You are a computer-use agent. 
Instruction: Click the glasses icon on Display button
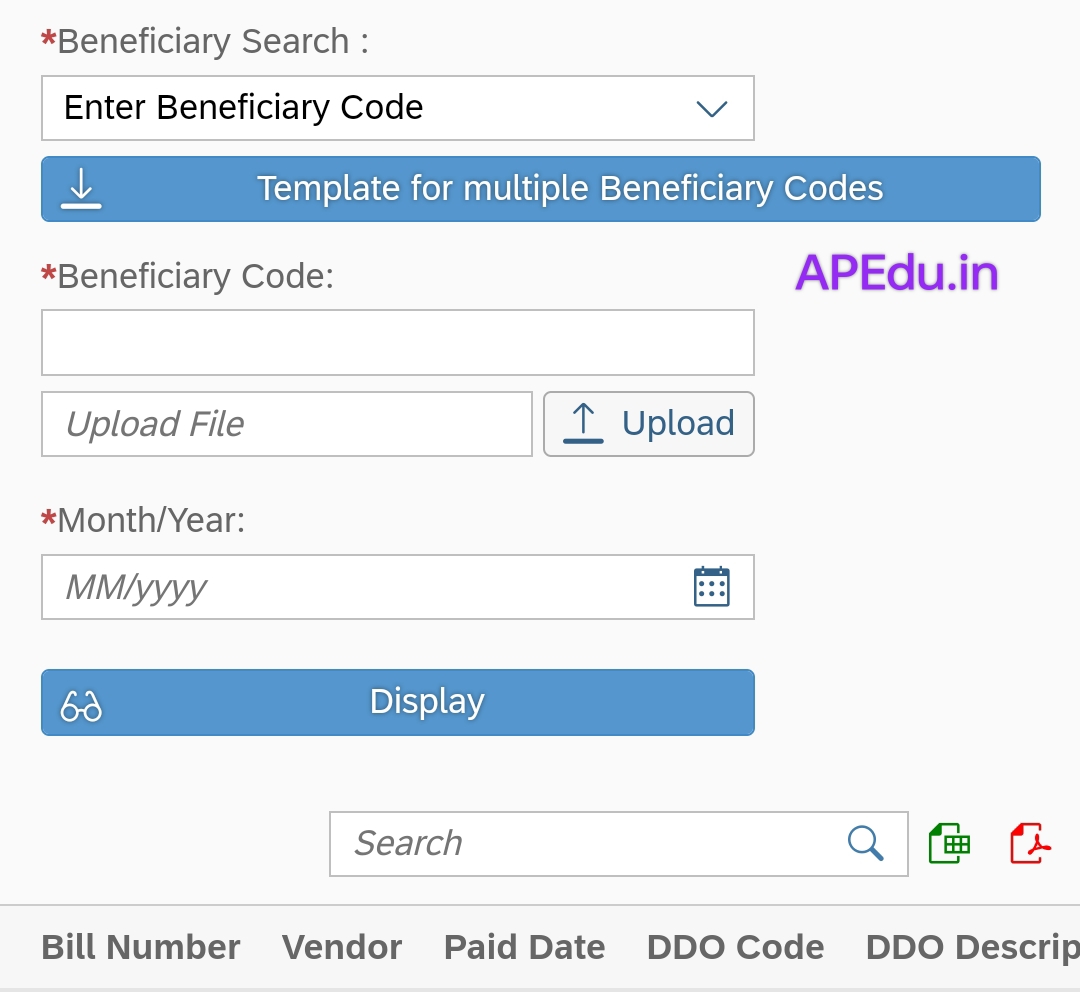[x=81, y=705]
